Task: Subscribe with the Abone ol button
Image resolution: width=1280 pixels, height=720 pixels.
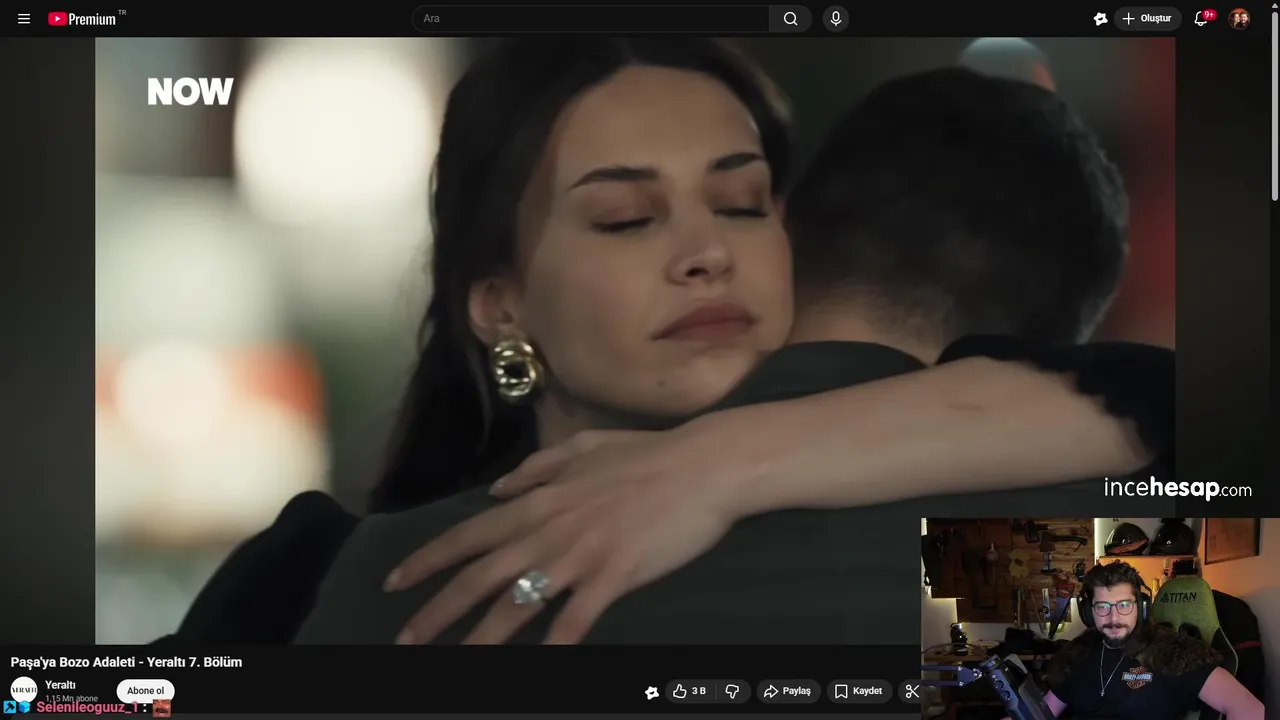Action: coord(146,691)
